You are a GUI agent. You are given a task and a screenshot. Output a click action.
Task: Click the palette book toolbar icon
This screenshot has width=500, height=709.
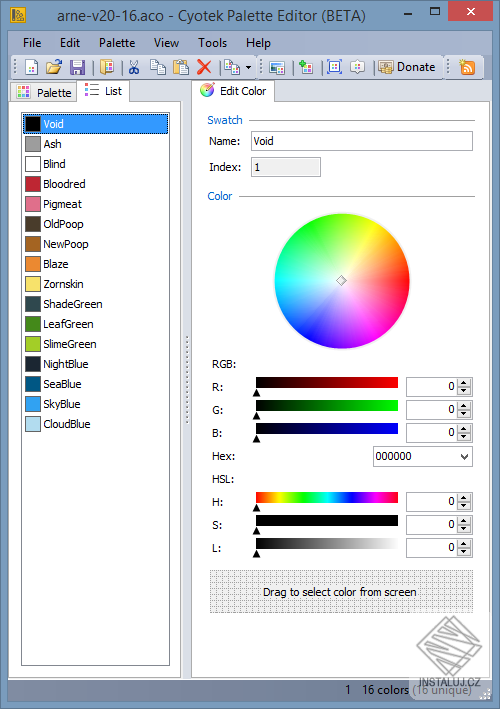click(x=107, y=67)
